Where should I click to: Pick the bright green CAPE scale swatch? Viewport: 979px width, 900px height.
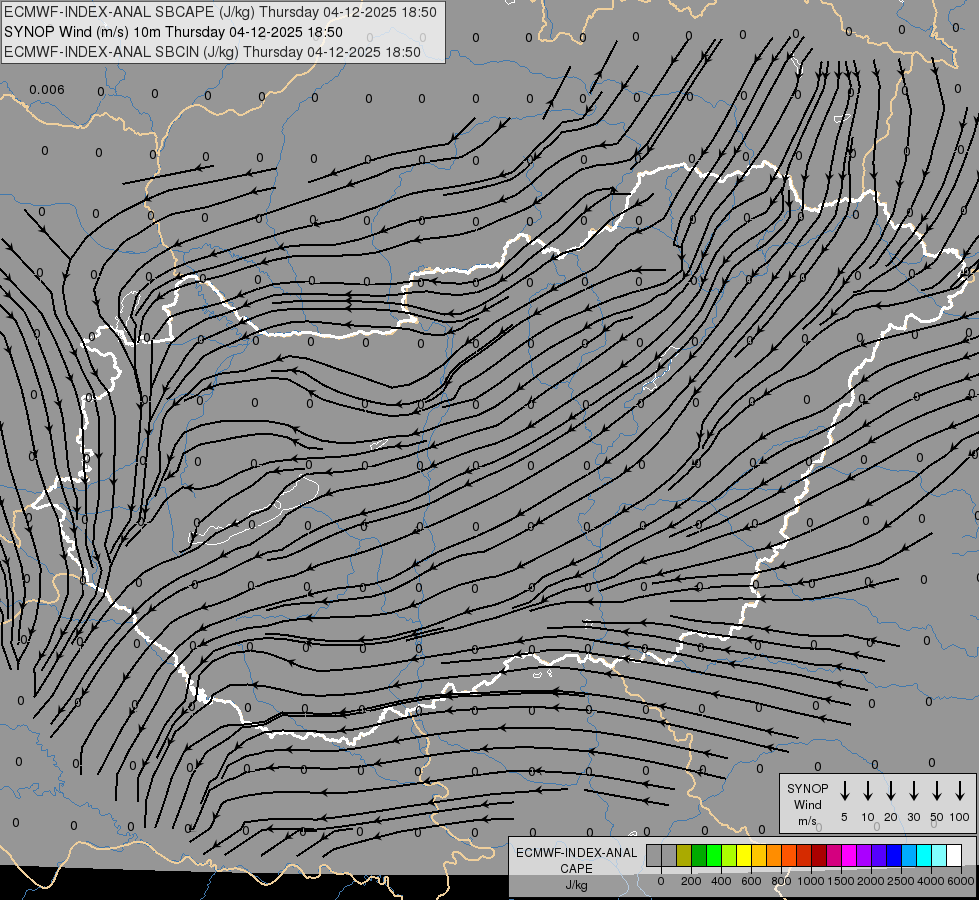[714, 855]
